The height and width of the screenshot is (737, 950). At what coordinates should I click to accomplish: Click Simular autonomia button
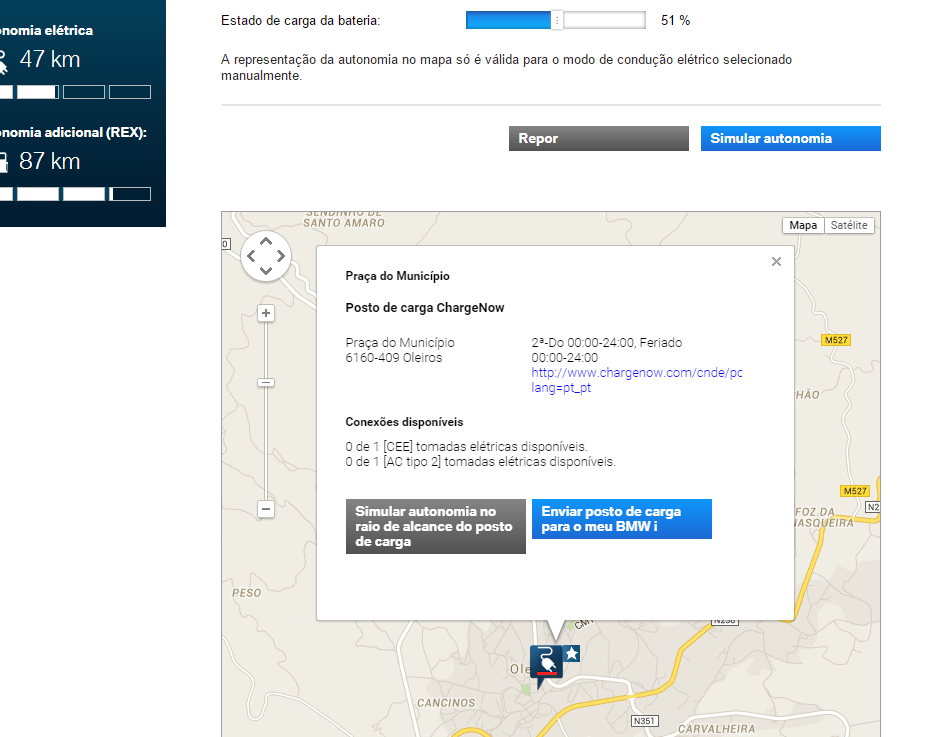tap(791, 138)
